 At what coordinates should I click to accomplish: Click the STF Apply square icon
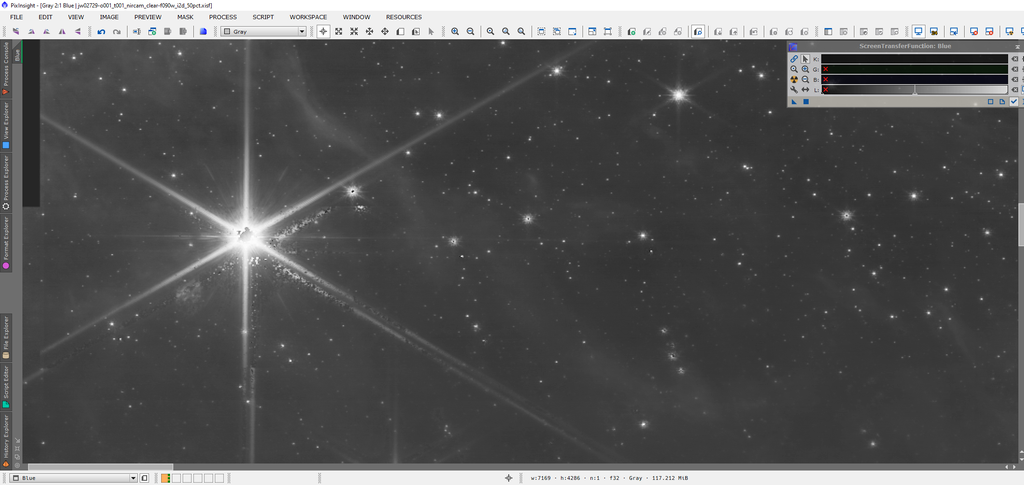(x=806, y=102)
